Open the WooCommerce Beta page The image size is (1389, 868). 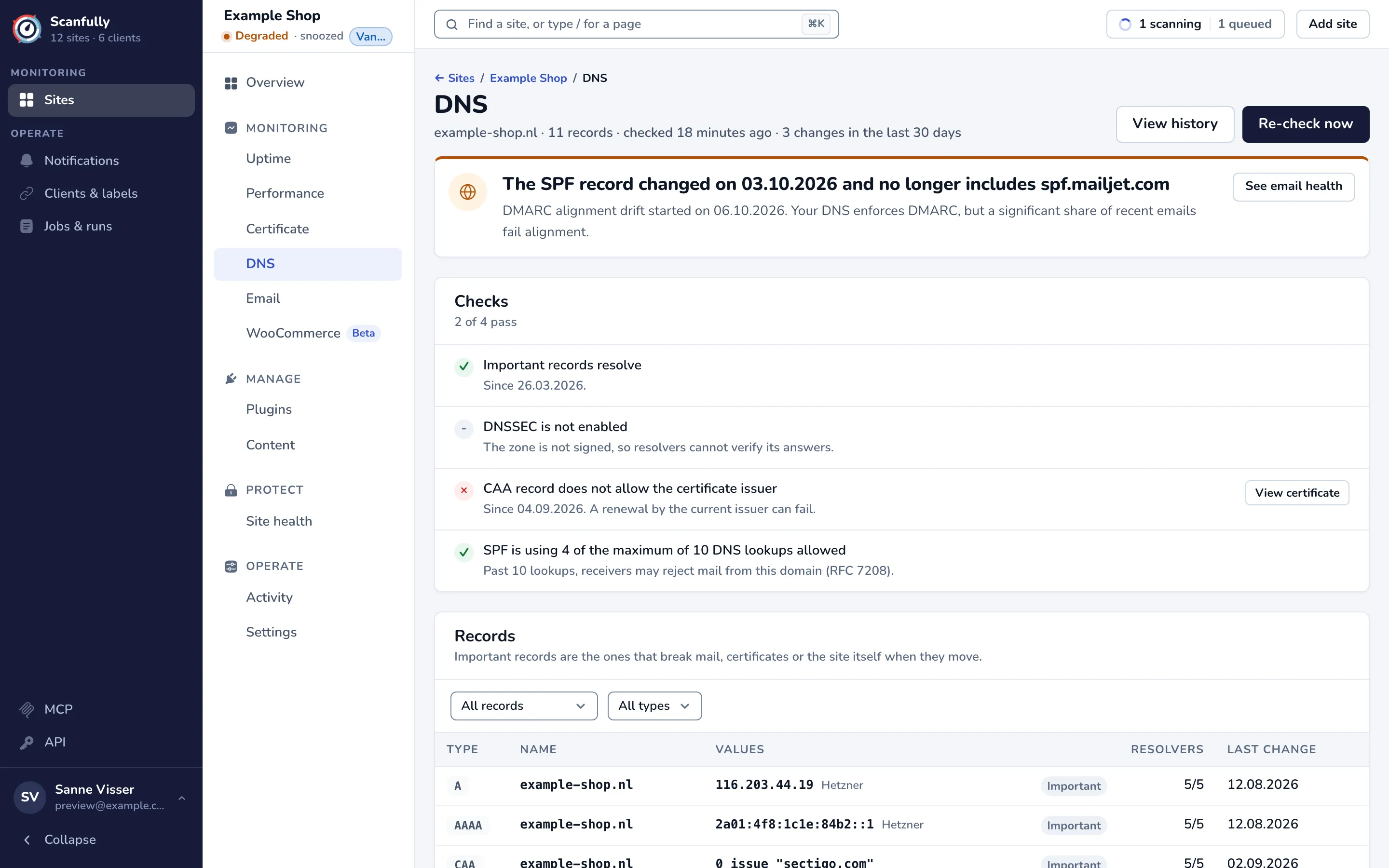point(308,334)
